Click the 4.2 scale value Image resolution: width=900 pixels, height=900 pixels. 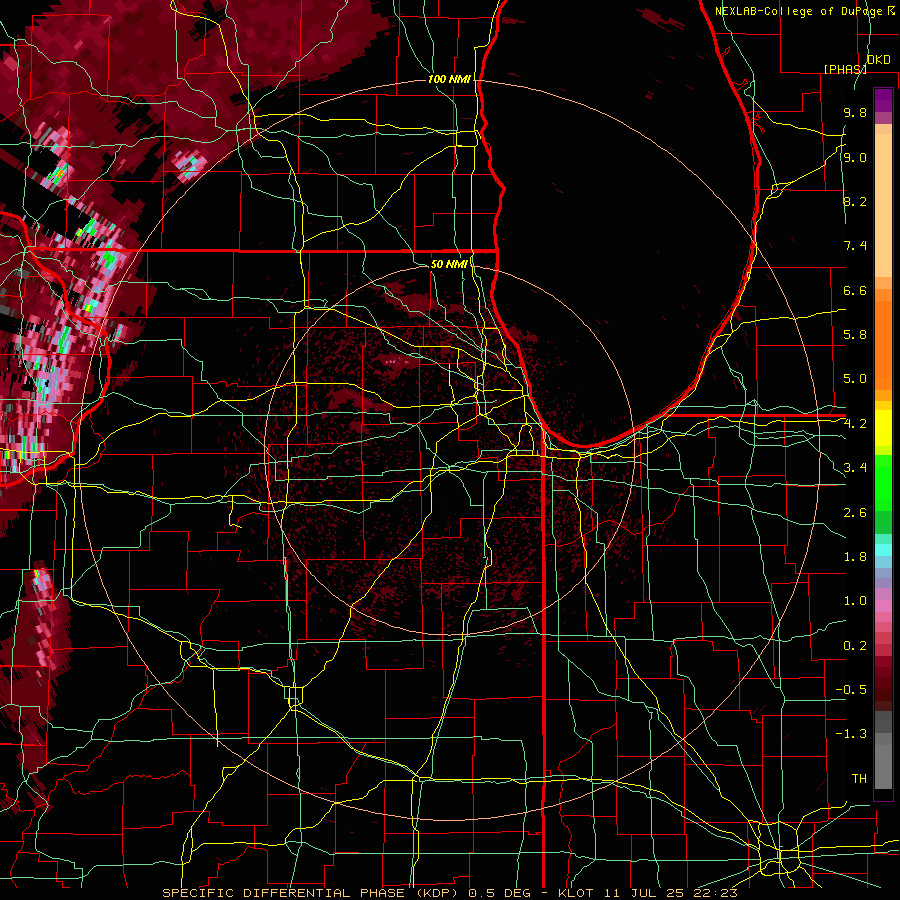(x=855, y=424)
